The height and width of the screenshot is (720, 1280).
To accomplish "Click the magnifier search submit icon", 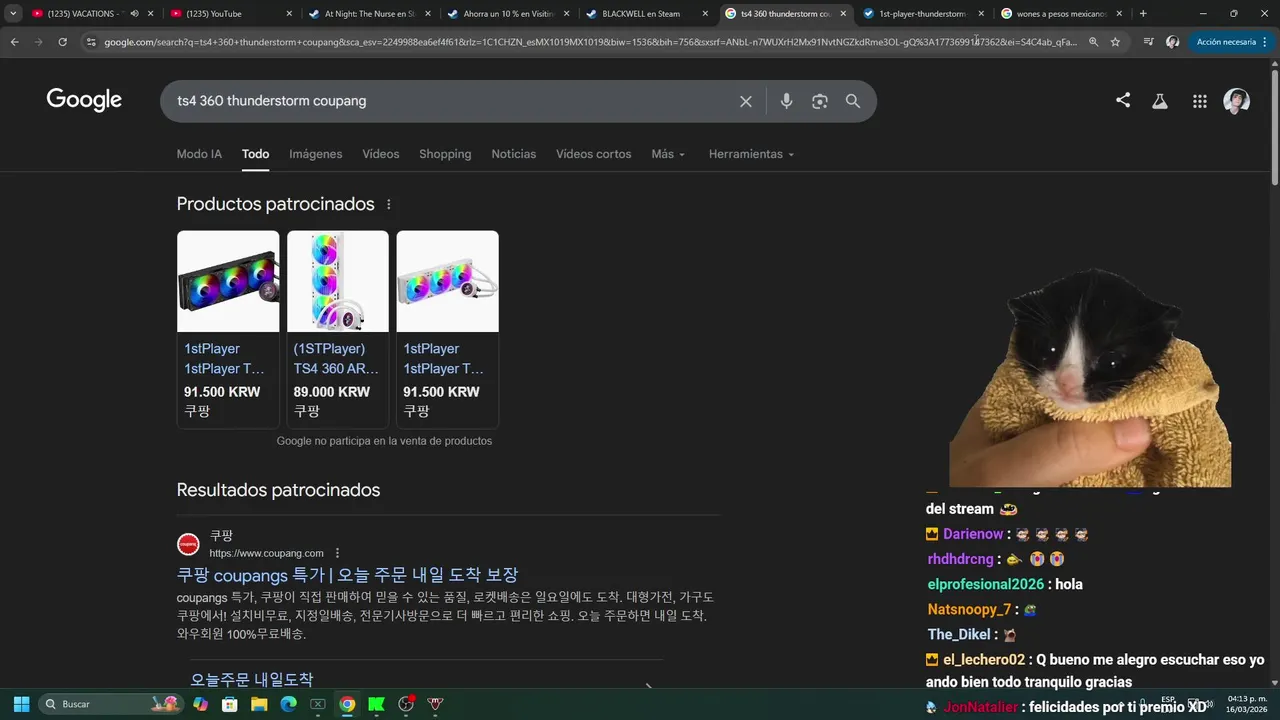I will coord(853,101).
